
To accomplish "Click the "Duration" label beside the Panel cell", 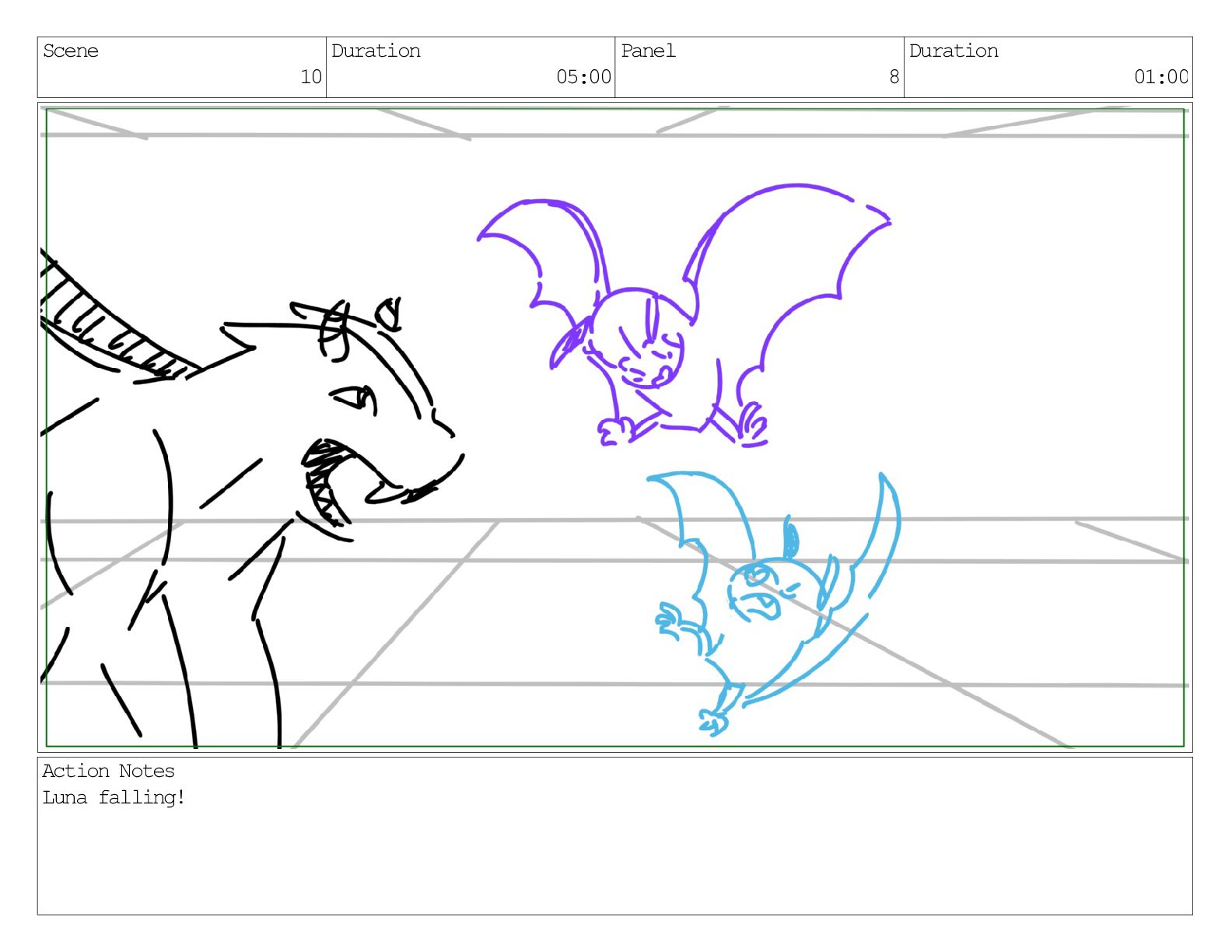I will coord(954,51).
